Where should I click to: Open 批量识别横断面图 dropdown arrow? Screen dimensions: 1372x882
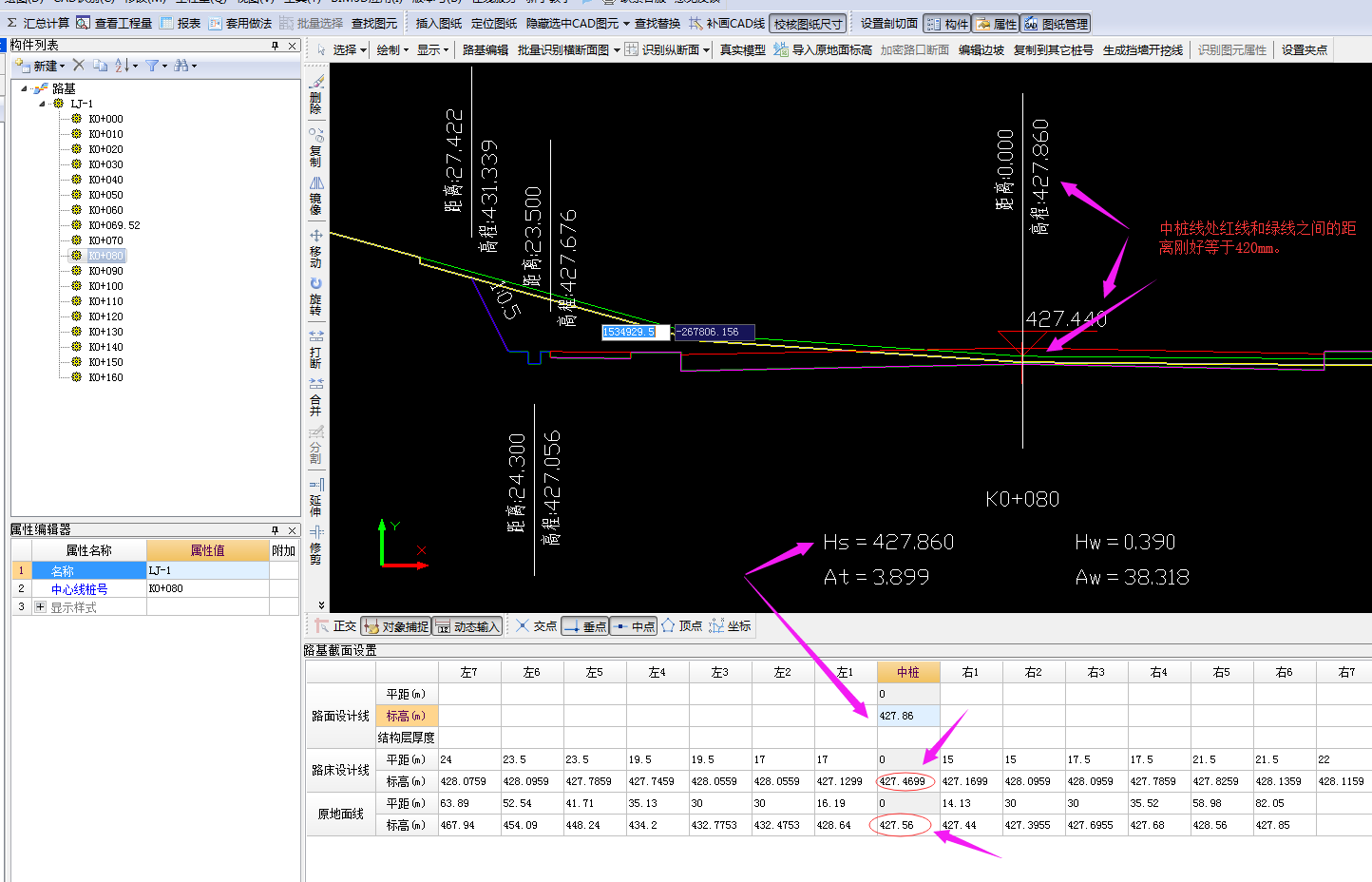tap(617, 50)
